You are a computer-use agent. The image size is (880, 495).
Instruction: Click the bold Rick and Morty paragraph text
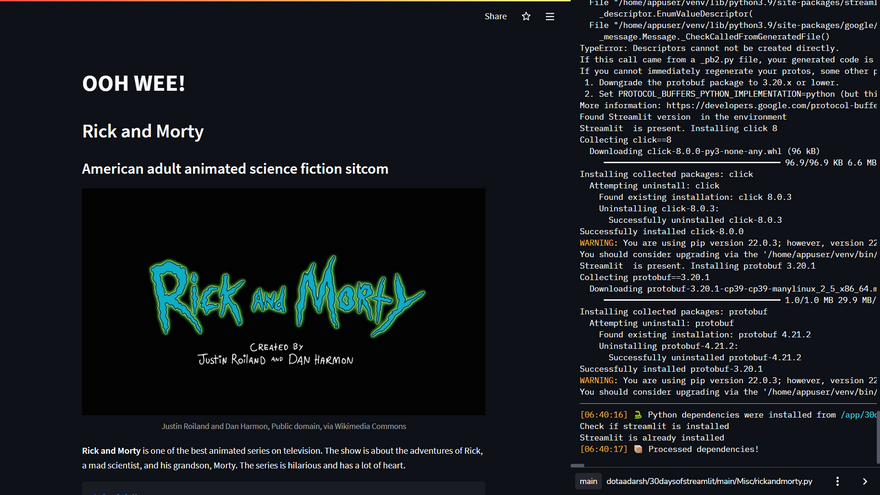[x=111, y=451]
